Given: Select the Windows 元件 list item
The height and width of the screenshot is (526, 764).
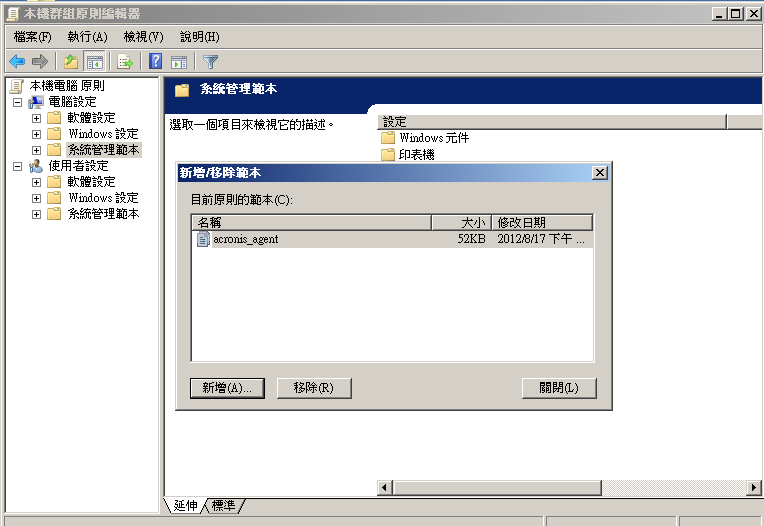Looking at the screenshot, I should [434, 138].
